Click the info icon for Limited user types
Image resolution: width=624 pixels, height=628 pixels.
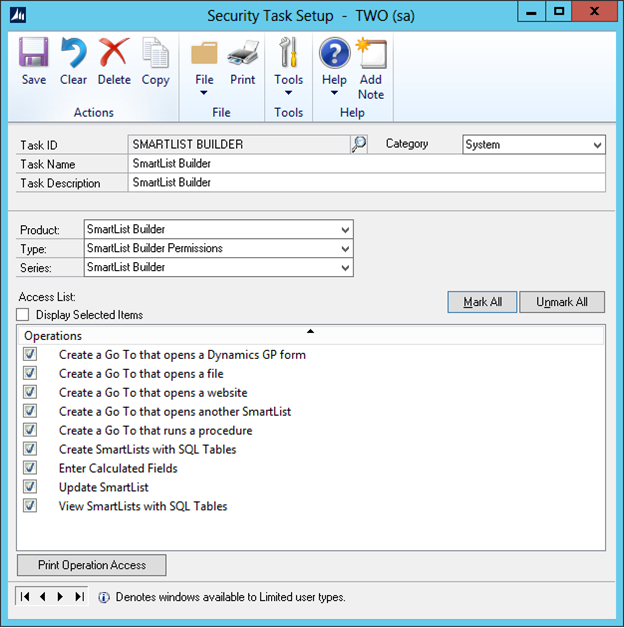(104, 598)
